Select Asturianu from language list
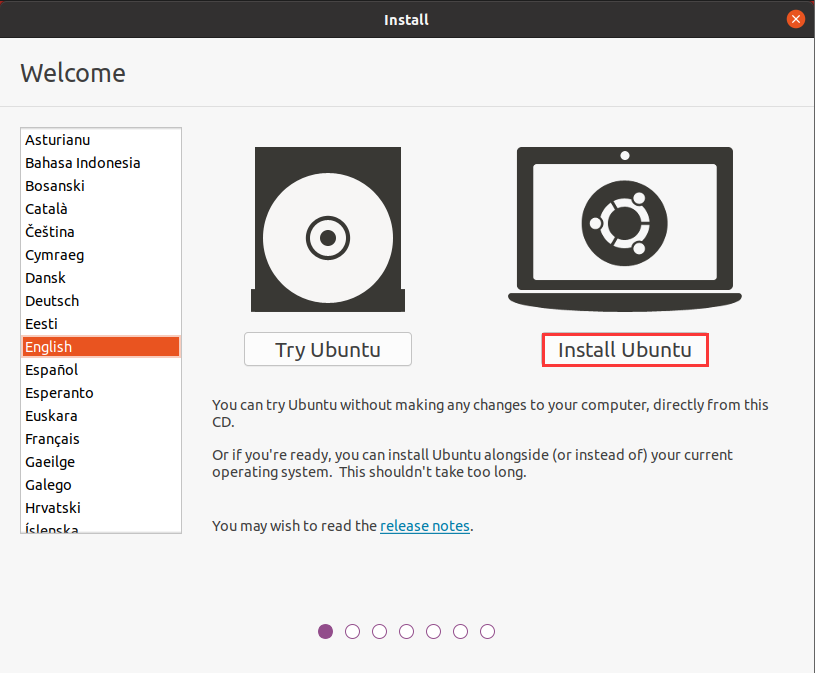The image size is (815, 673). (x=58, y=140)
